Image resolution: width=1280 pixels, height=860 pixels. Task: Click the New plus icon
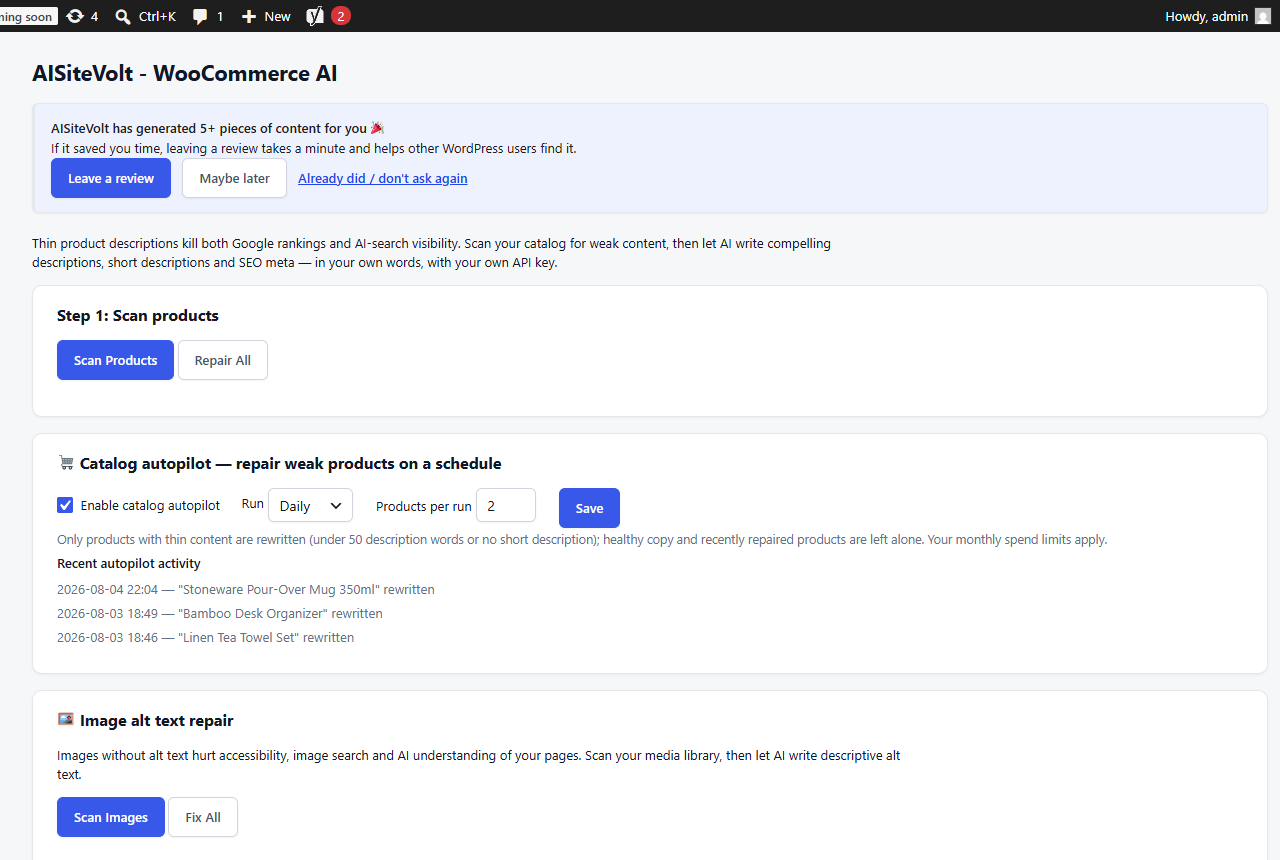pyautogui.click(x=249, y=16)
